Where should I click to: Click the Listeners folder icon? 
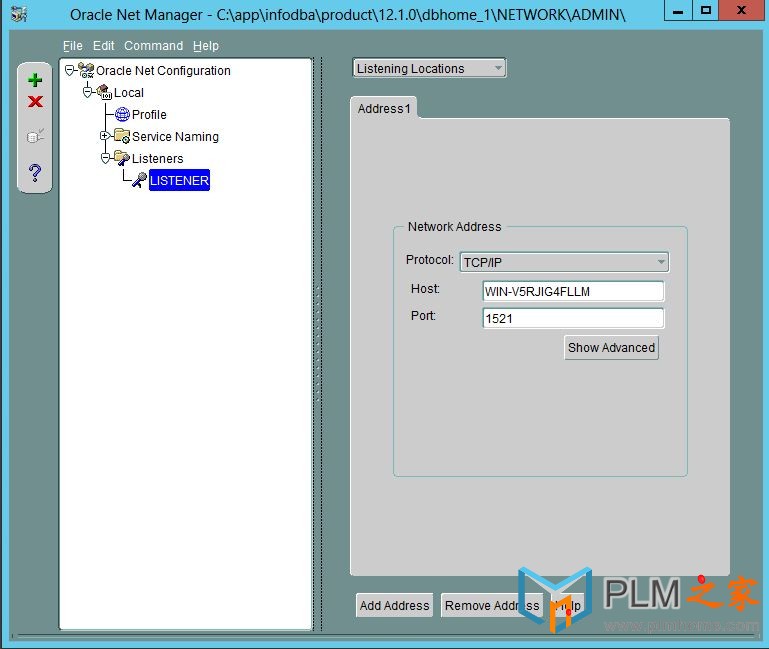click(x=122, y=158)
